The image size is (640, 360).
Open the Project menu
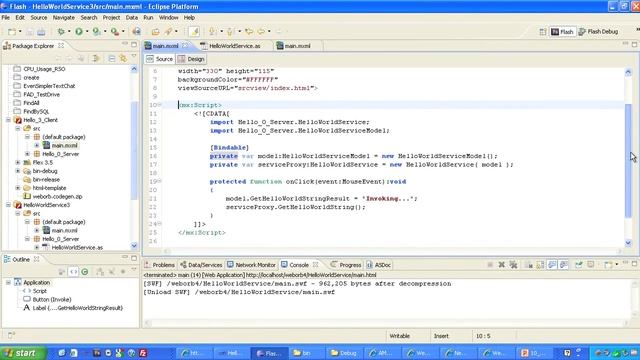(111, 18)
